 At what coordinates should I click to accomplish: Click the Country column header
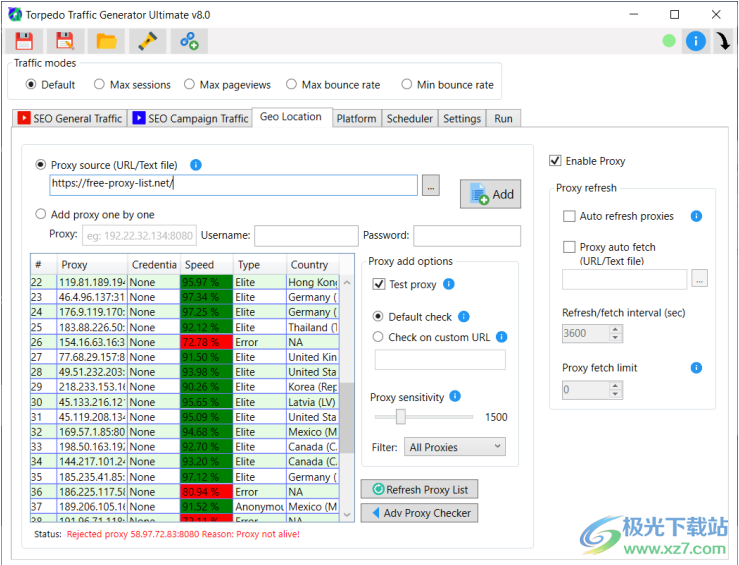pos(313,265)
